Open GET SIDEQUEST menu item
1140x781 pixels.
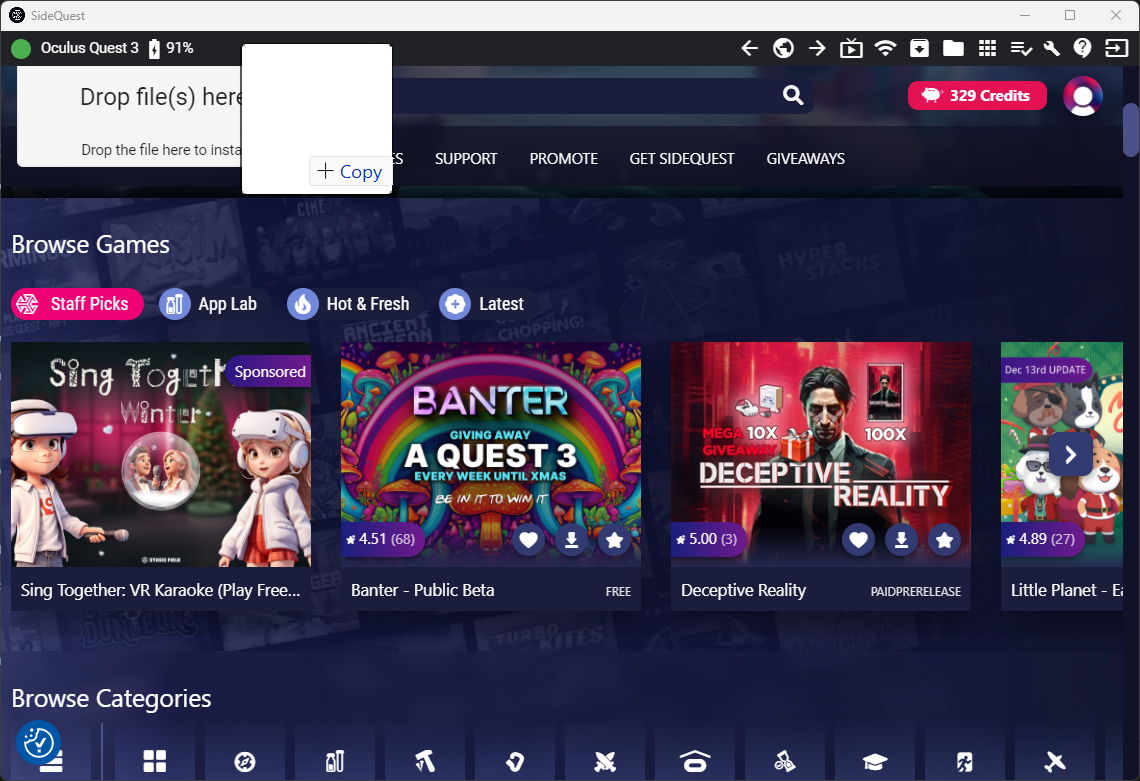pos(682,159)
